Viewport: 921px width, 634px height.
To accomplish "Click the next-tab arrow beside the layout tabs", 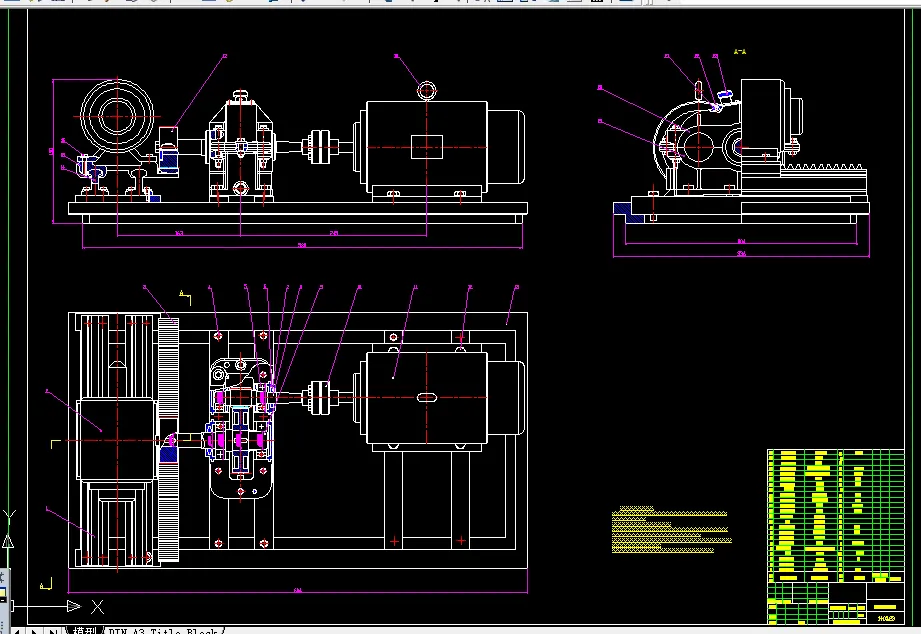I will [x=34, y=631].
